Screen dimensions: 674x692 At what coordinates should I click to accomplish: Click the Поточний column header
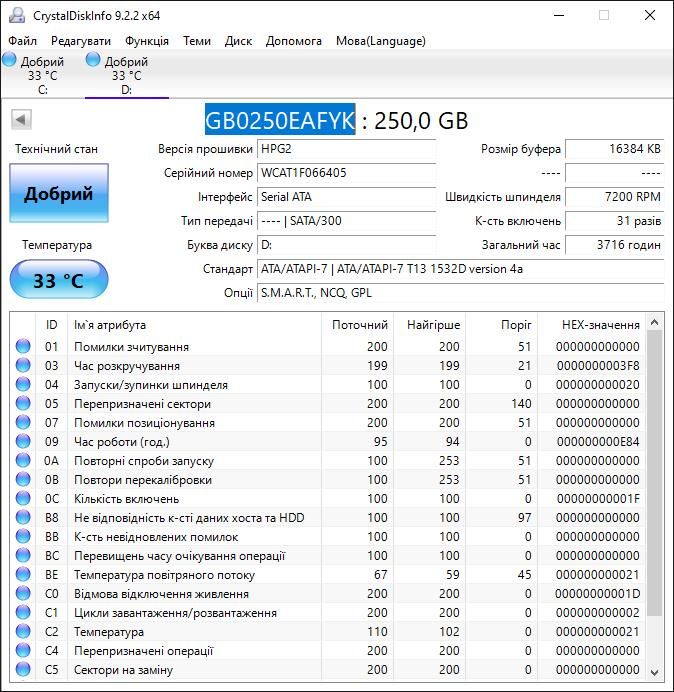click(x=360, y=325)
